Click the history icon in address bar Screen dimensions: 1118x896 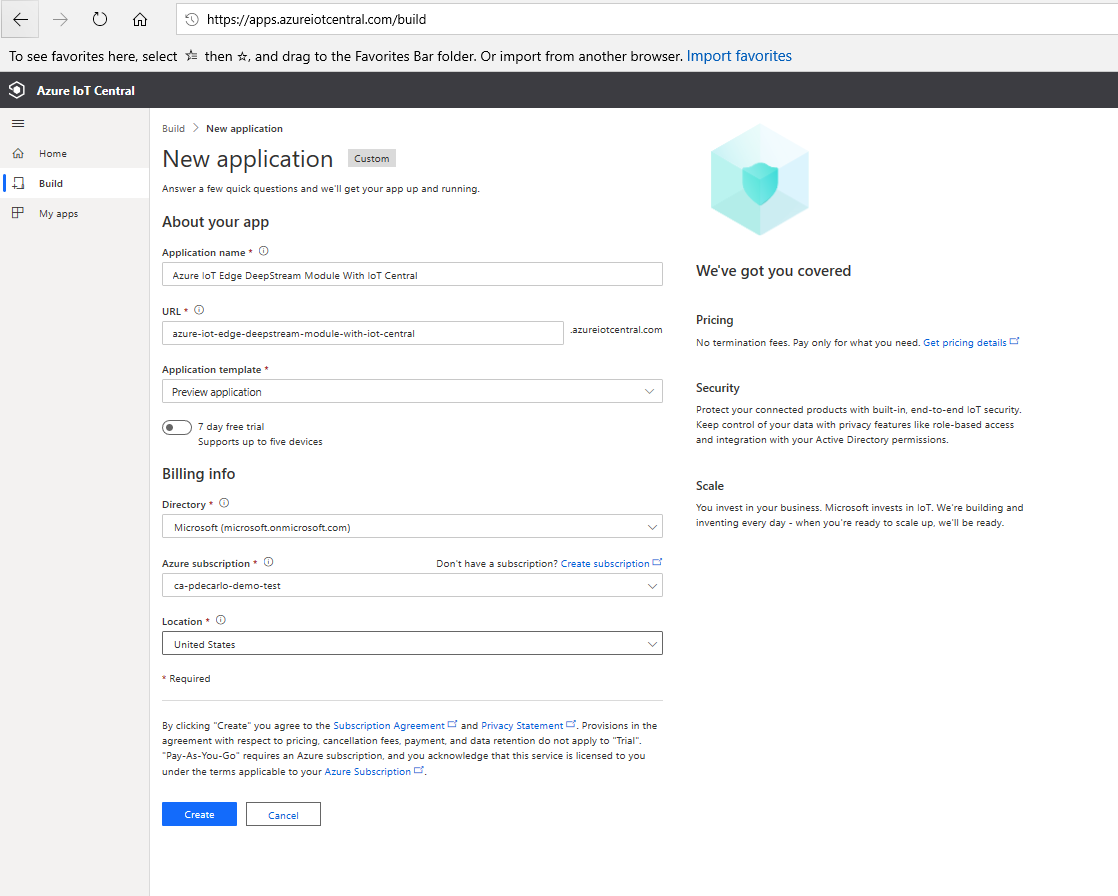click(192, 19)
